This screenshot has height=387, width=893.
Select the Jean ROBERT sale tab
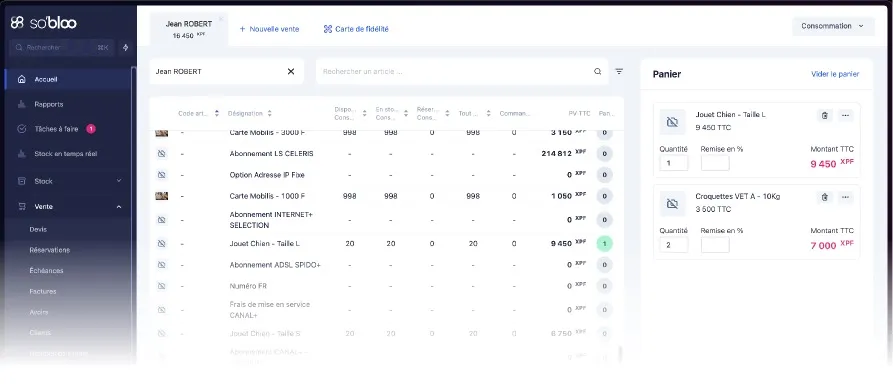point(189,29)
